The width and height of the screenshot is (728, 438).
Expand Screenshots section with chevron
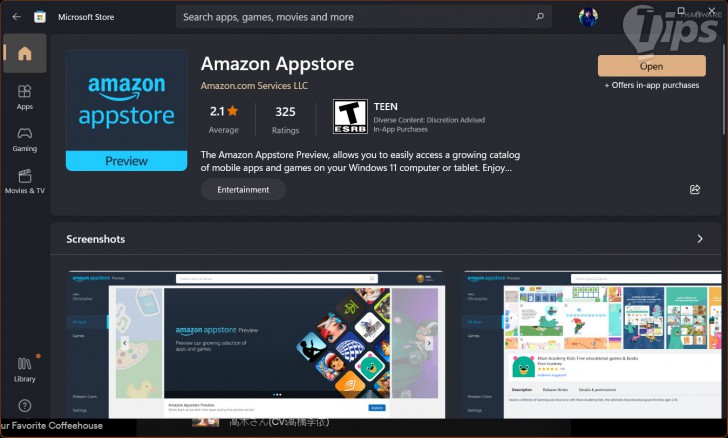pyautogui.click(x=700, y=239)
